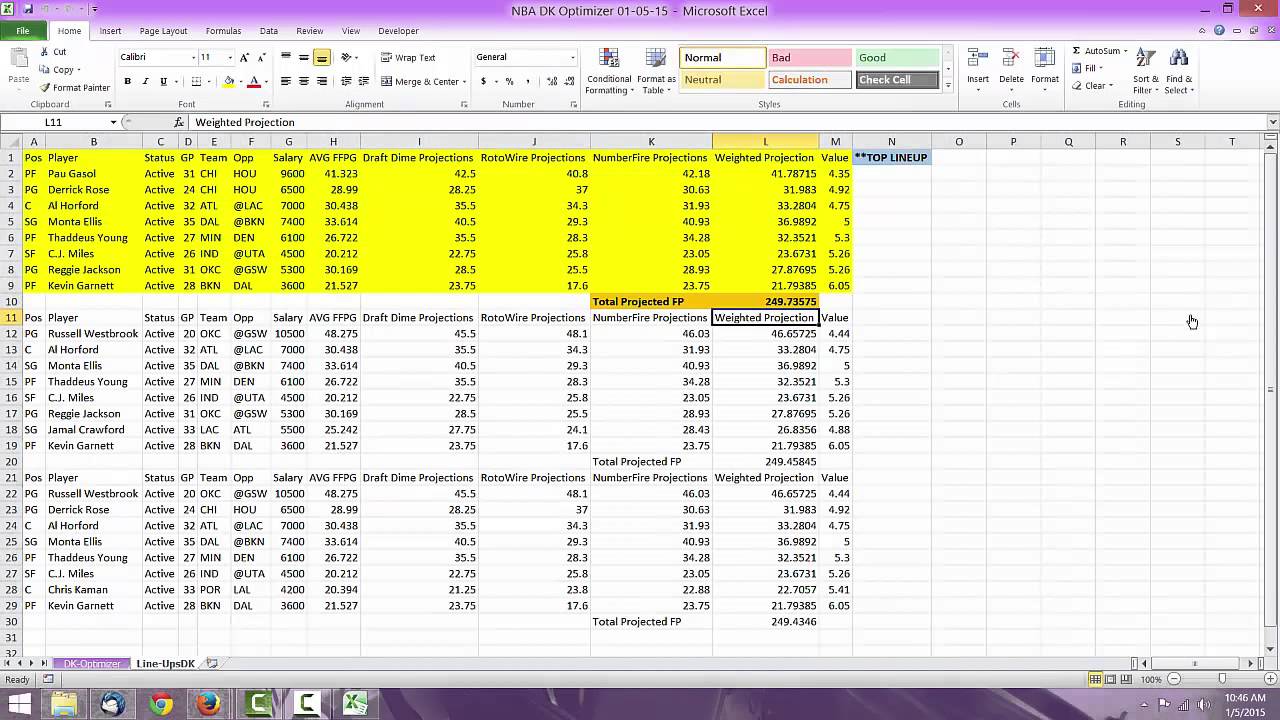
Task: Apply center horizontal alignment
Action: (x=304, y=81)
